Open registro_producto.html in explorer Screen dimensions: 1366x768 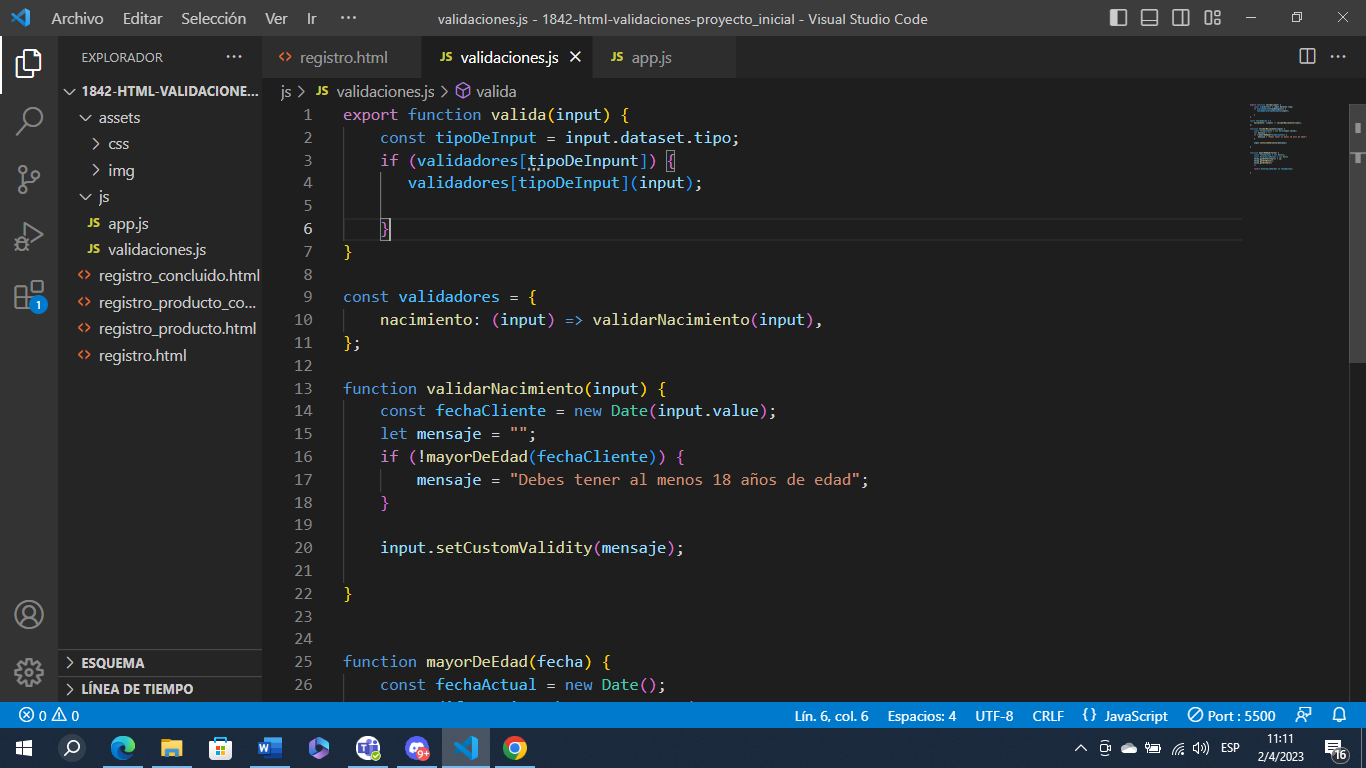point(160,329)
